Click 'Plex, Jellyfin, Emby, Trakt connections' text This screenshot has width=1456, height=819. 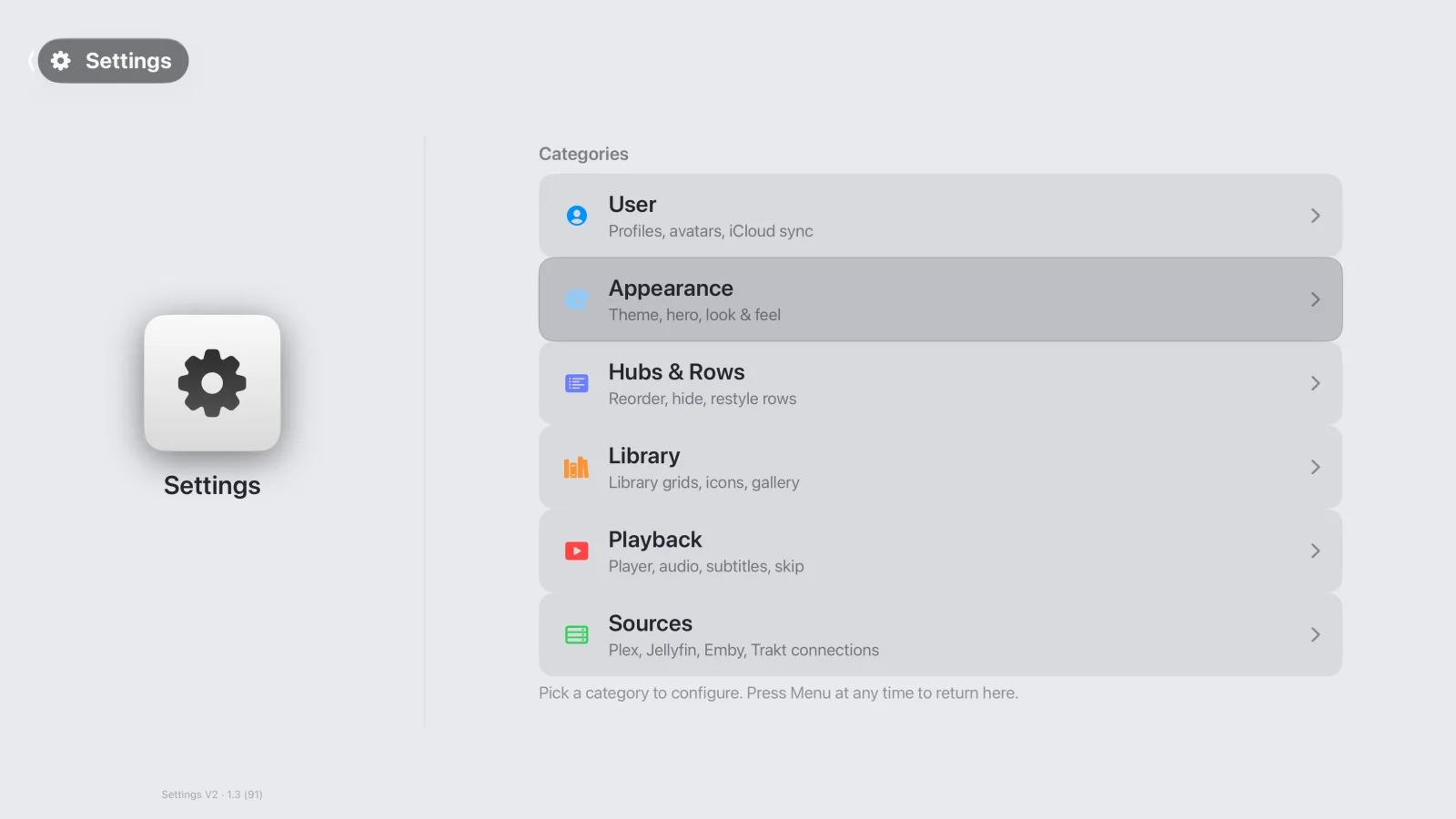click(x=743, y=650)
